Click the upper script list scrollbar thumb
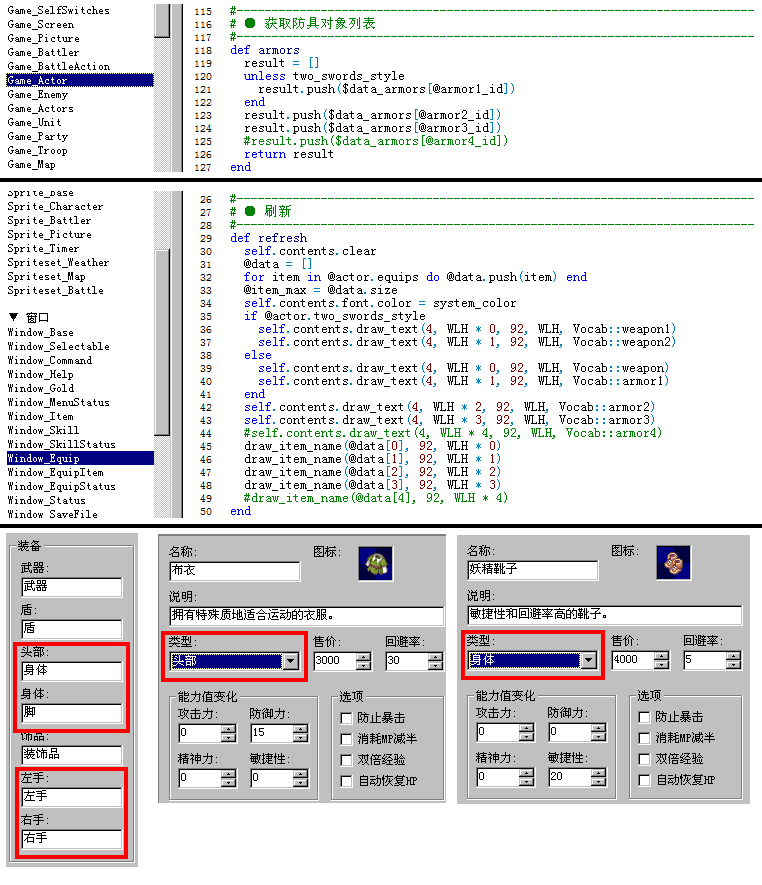762x885 pixels. 162,20
